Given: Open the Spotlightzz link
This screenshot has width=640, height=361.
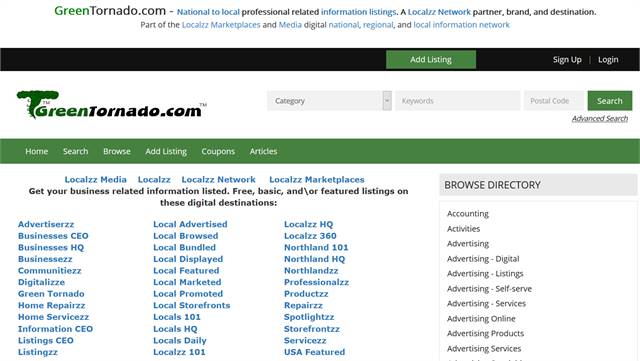Looking at the screenshot, I should 309,317.
